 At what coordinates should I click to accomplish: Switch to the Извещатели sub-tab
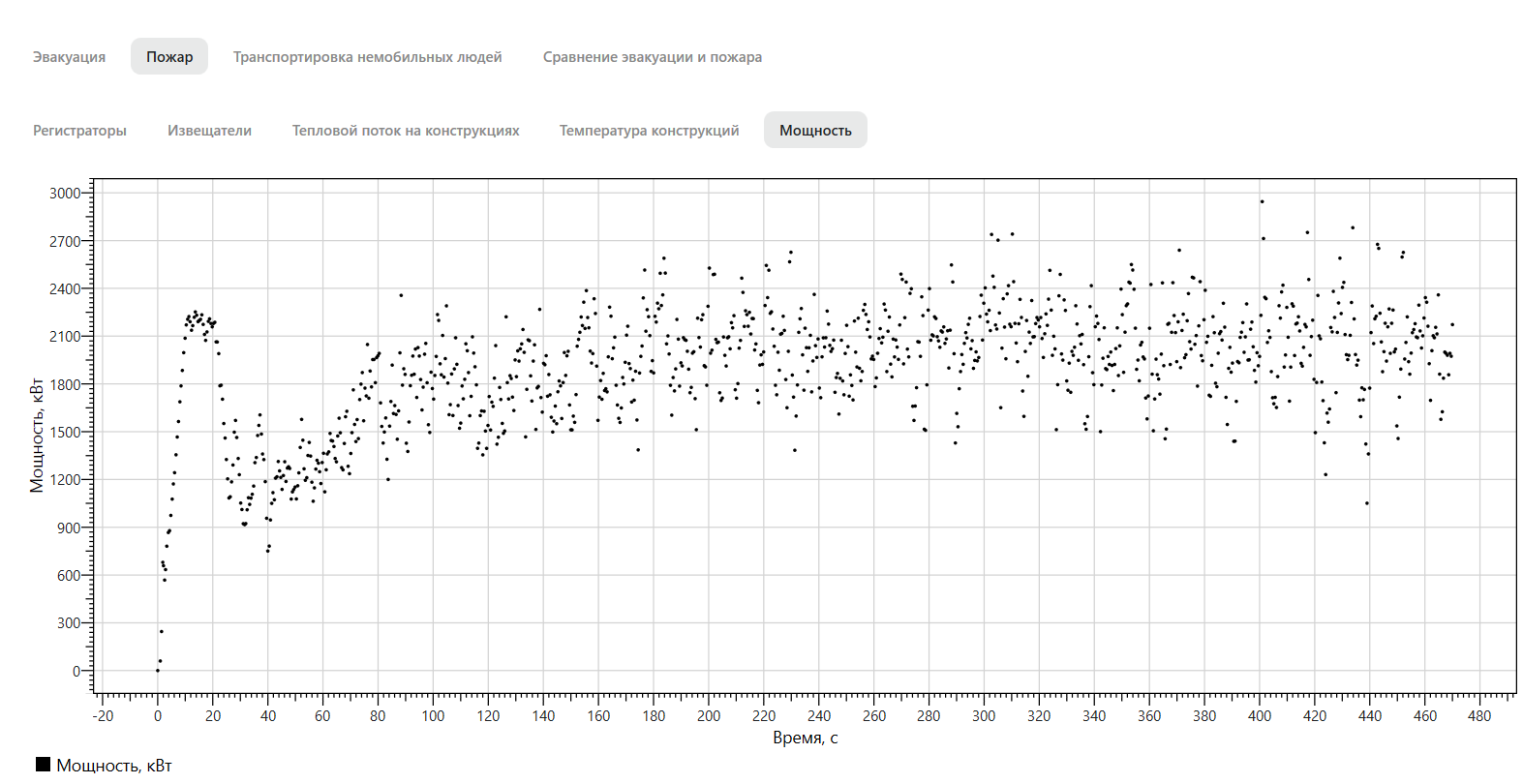(x=209, y=131)
